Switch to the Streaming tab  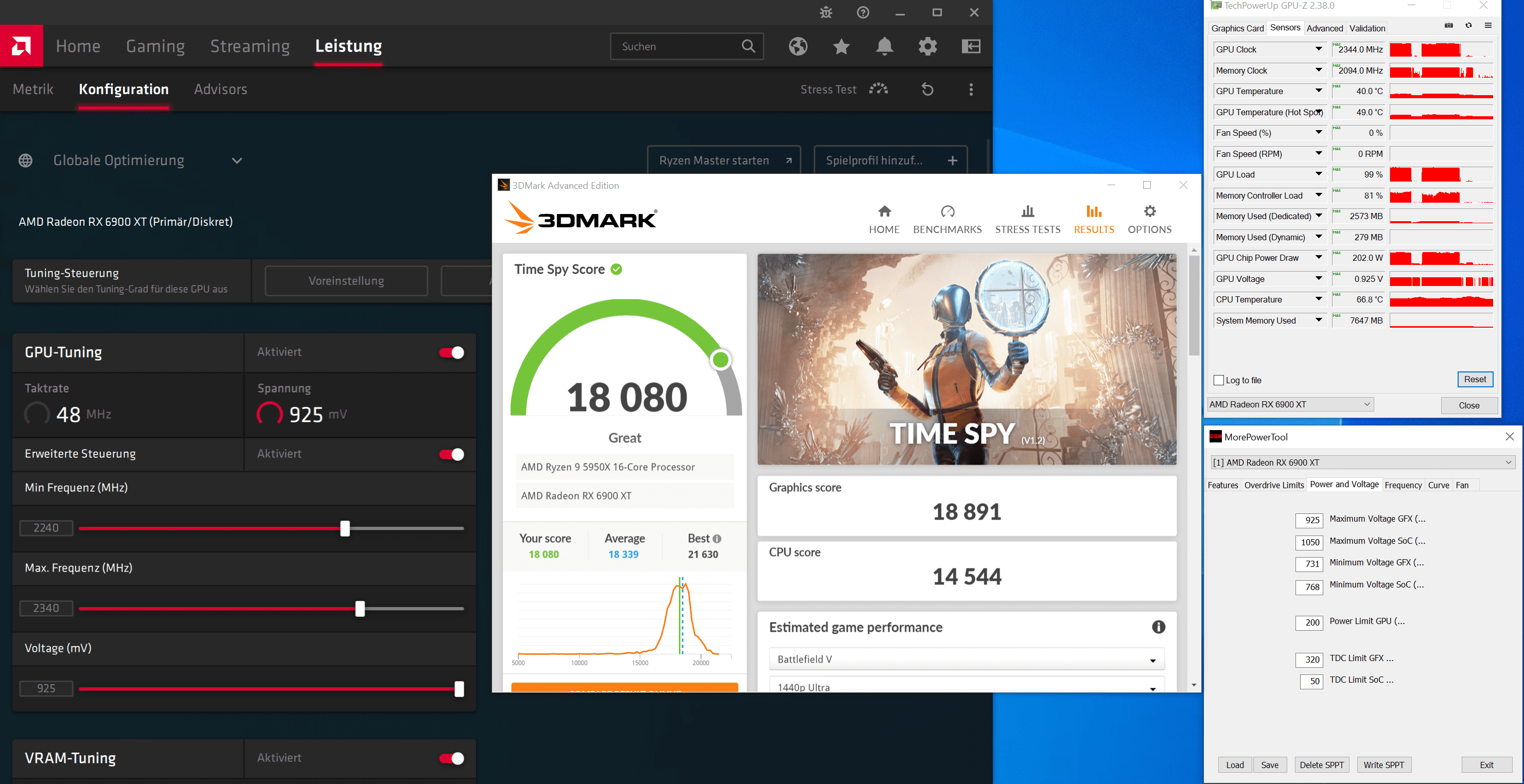[250, 46]
